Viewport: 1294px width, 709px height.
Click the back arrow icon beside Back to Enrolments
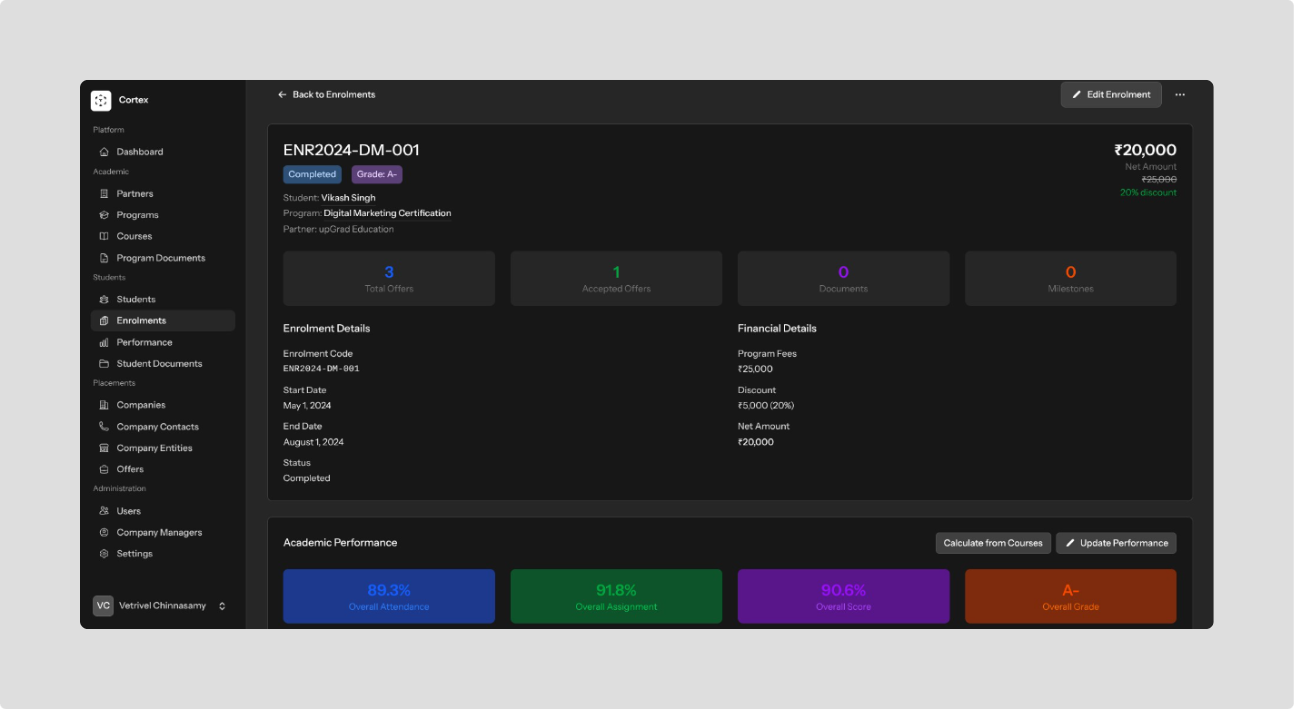[282, 95]
